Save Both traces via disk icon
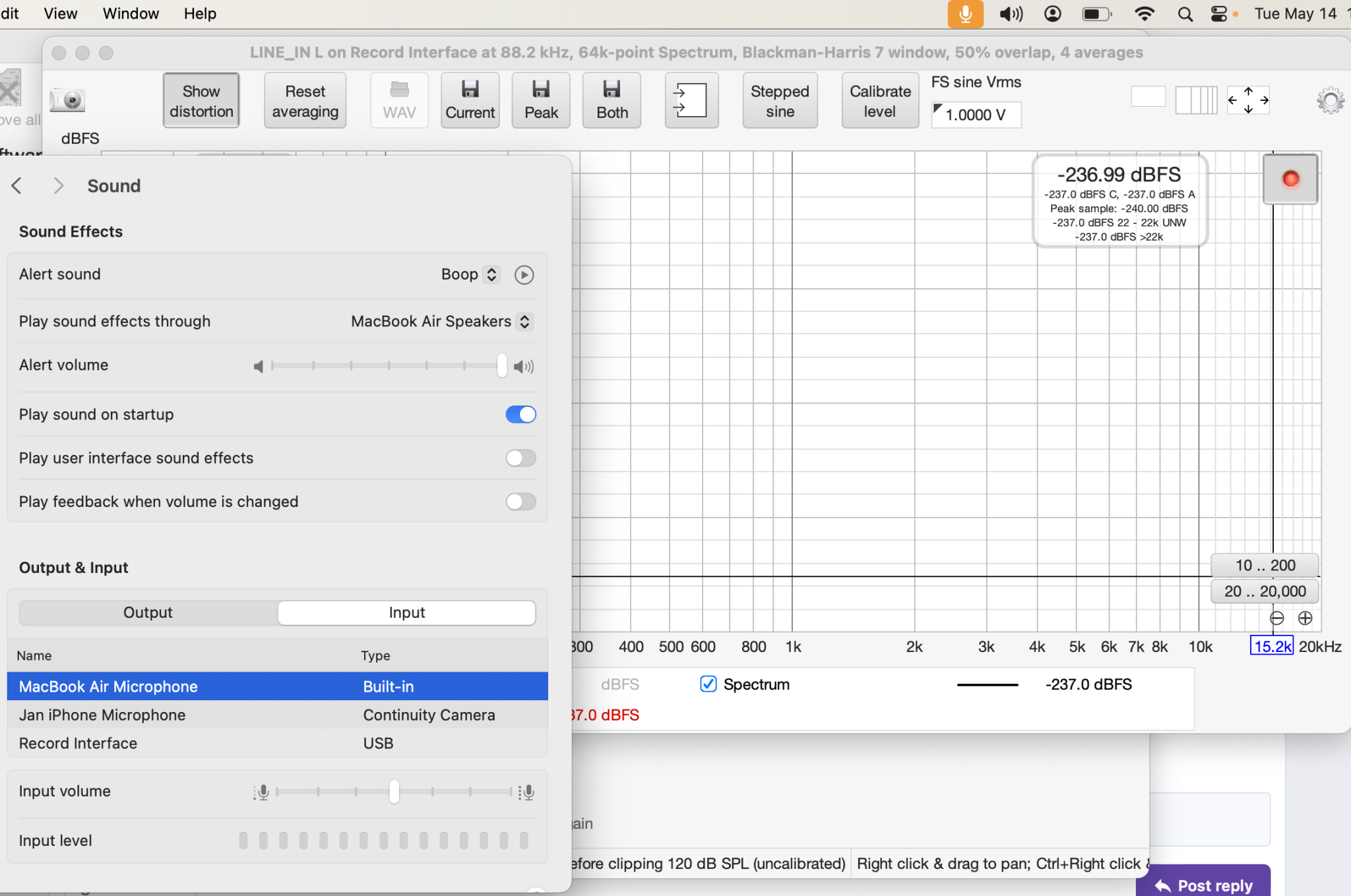 pos(612,100)
